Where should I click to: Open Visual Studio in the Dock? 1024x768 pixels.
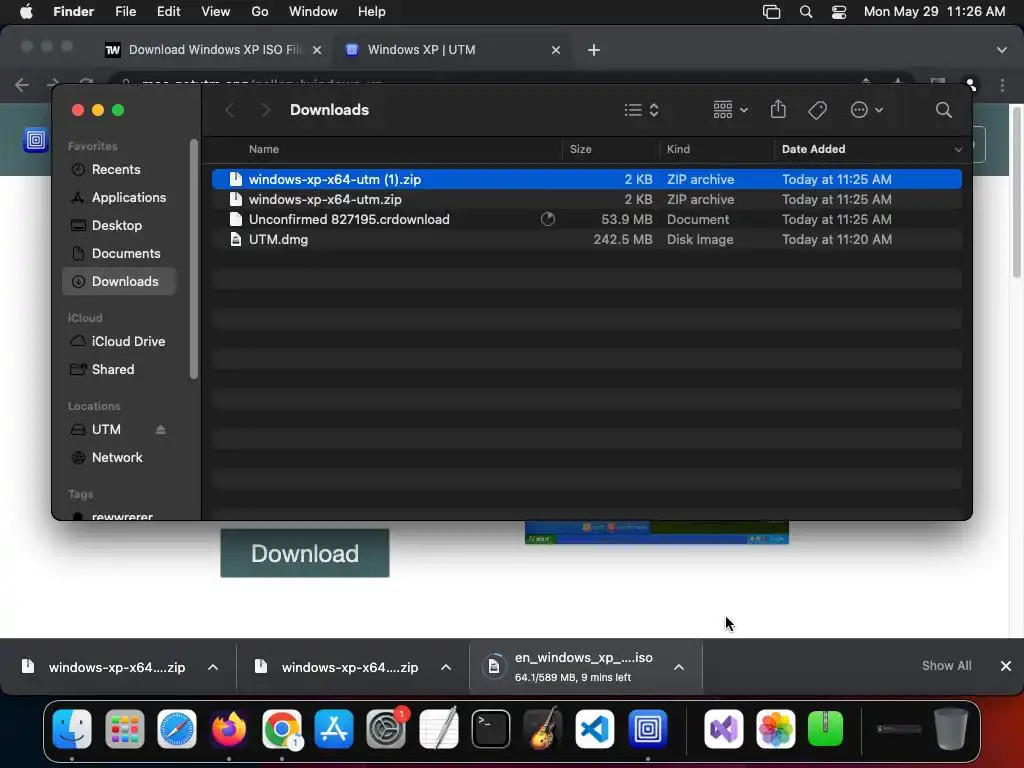pyautogui.click(x=724, y=728)
